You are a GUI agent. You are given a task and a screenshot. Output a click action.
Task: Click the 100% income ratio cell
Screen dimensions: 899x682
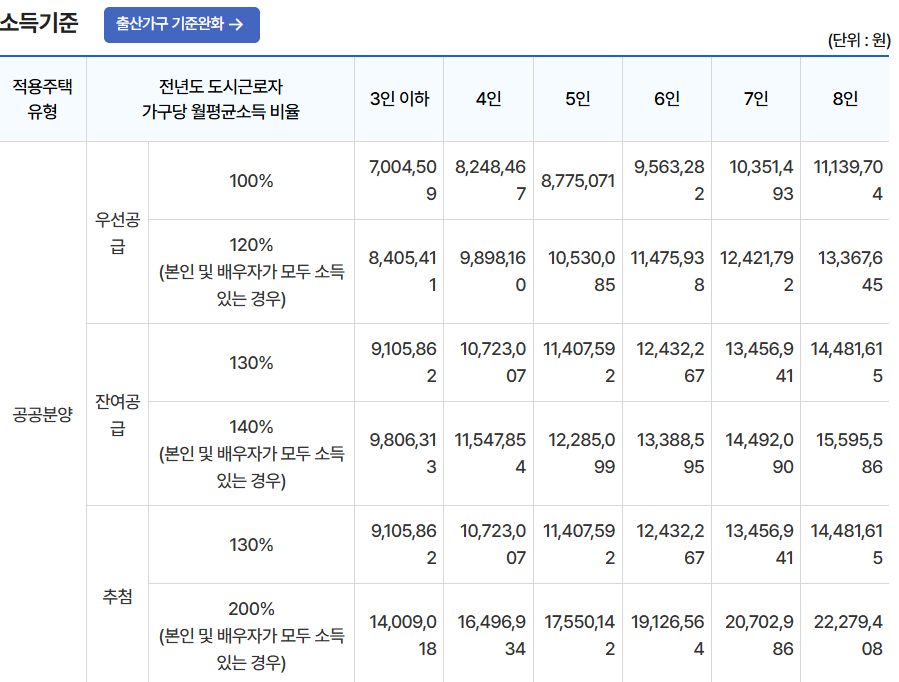coord(250,183)
